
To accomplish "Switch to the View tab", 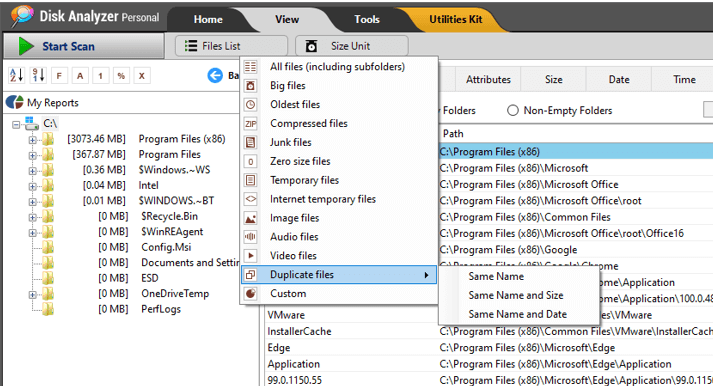I will point(287,20).
